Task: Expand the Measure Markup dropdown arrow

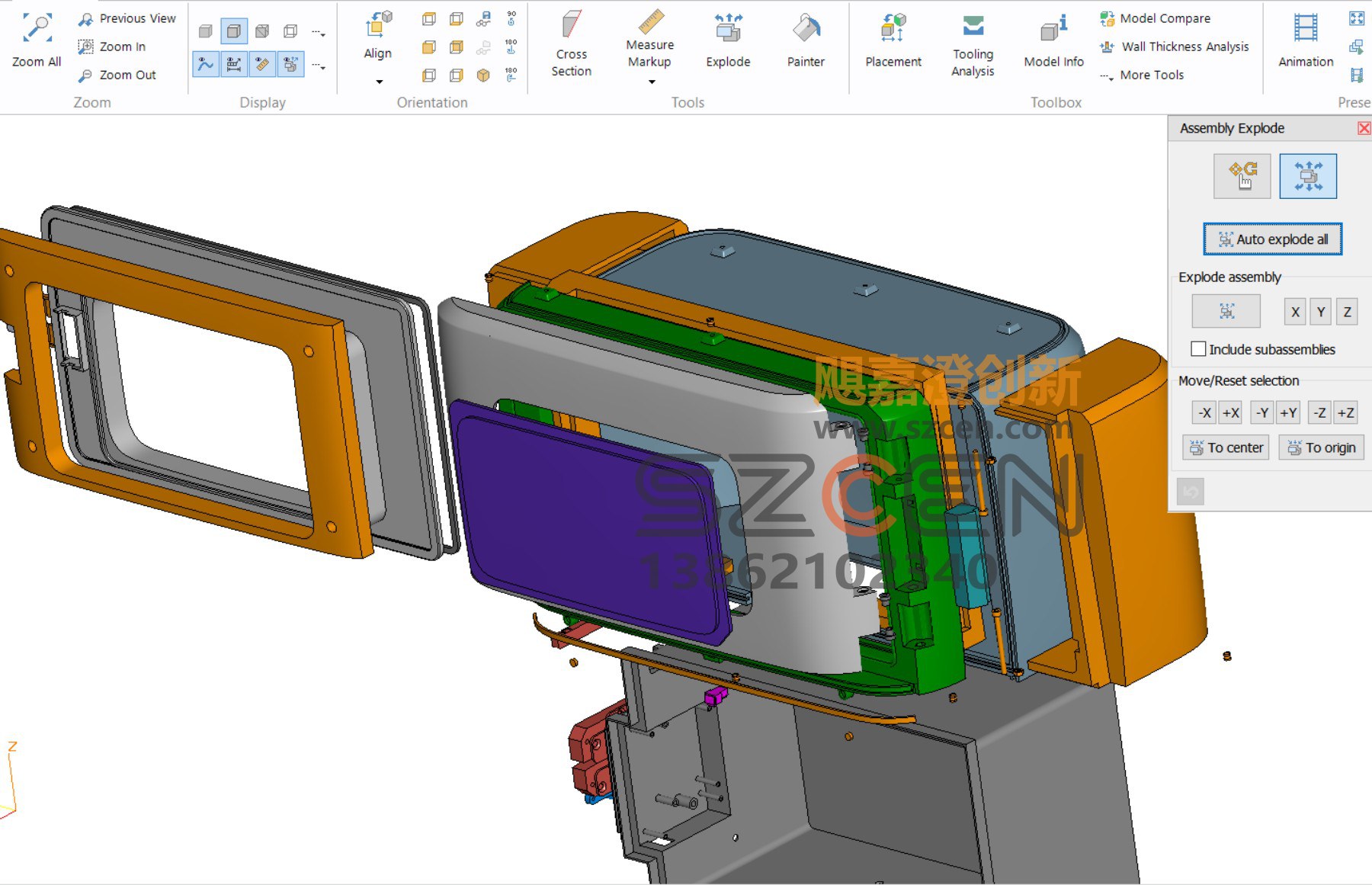Action: 652,82
